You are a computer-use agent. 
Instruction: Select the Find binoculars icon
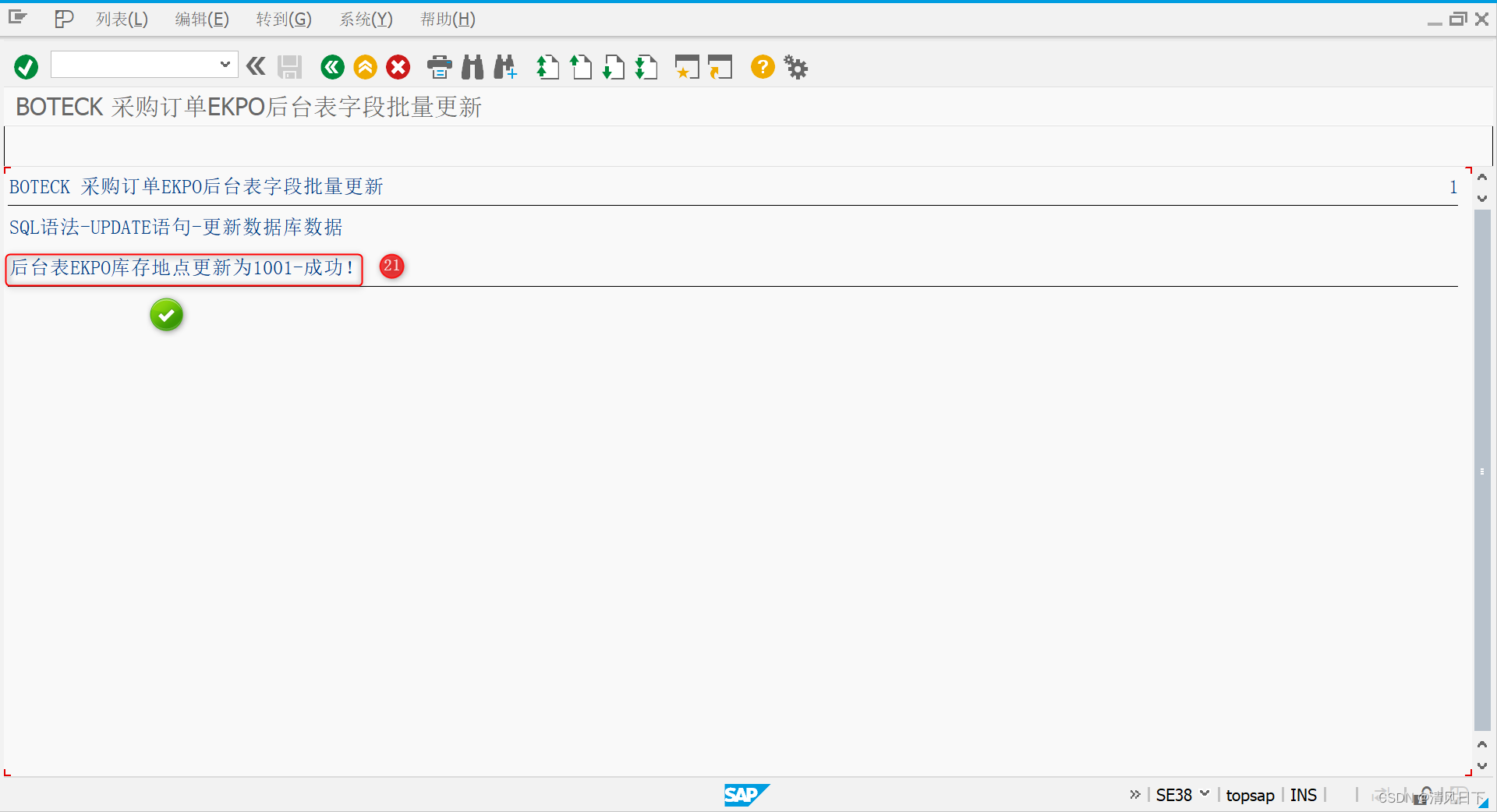tap(472, 67)
